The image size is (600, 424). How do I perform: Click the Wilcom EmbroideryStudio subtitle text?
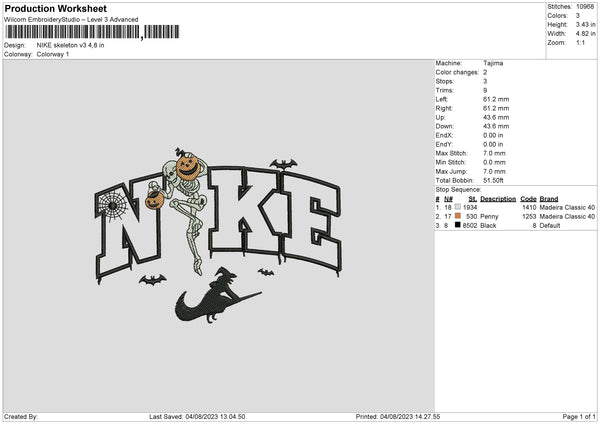click(x=71, y=20)
